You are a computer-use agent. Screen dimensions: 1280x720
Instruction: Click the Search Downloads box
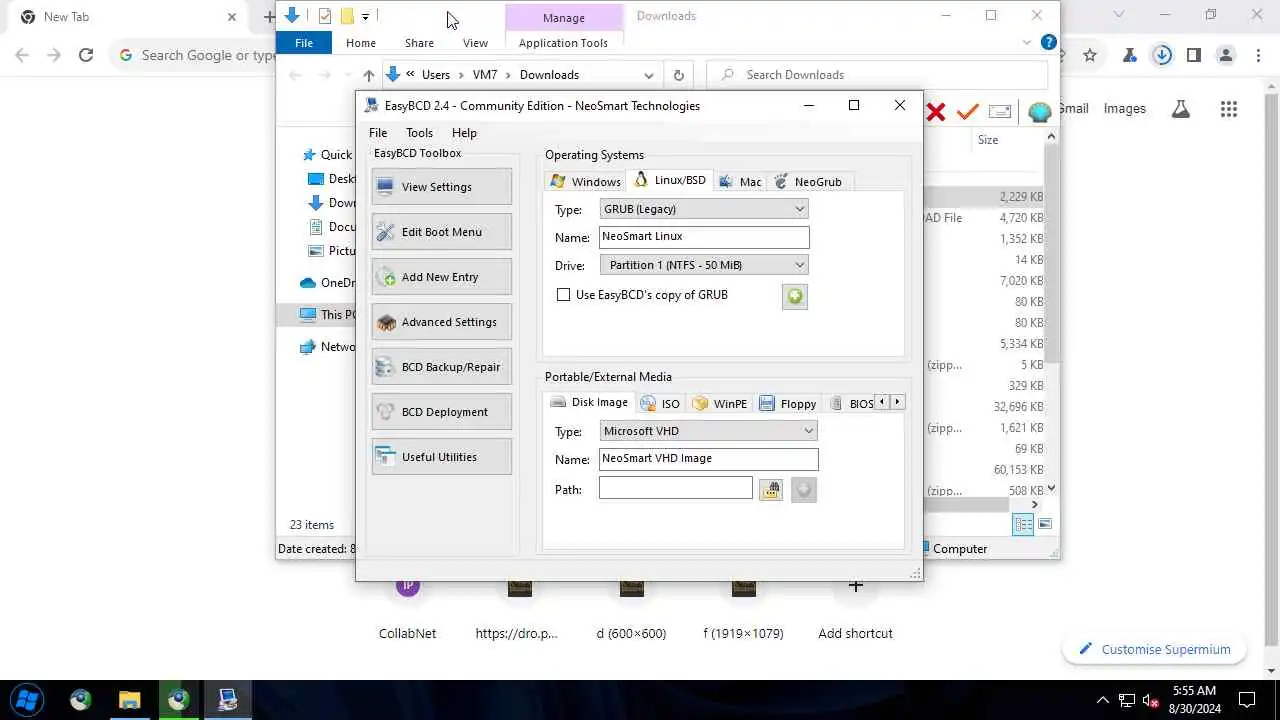876,75
